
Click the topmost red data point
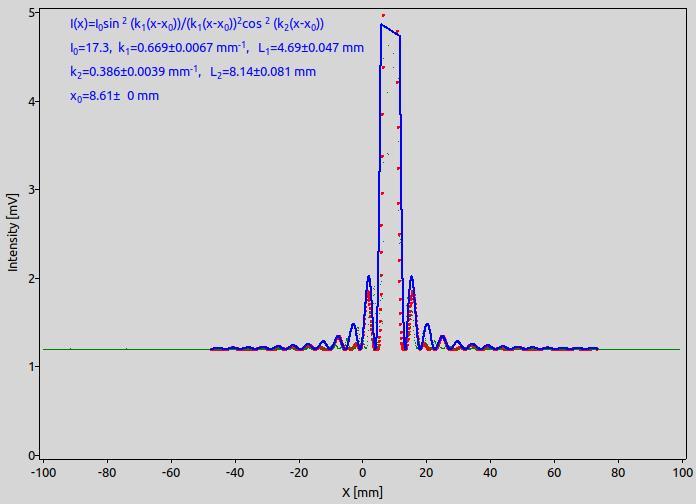(383, 15)
